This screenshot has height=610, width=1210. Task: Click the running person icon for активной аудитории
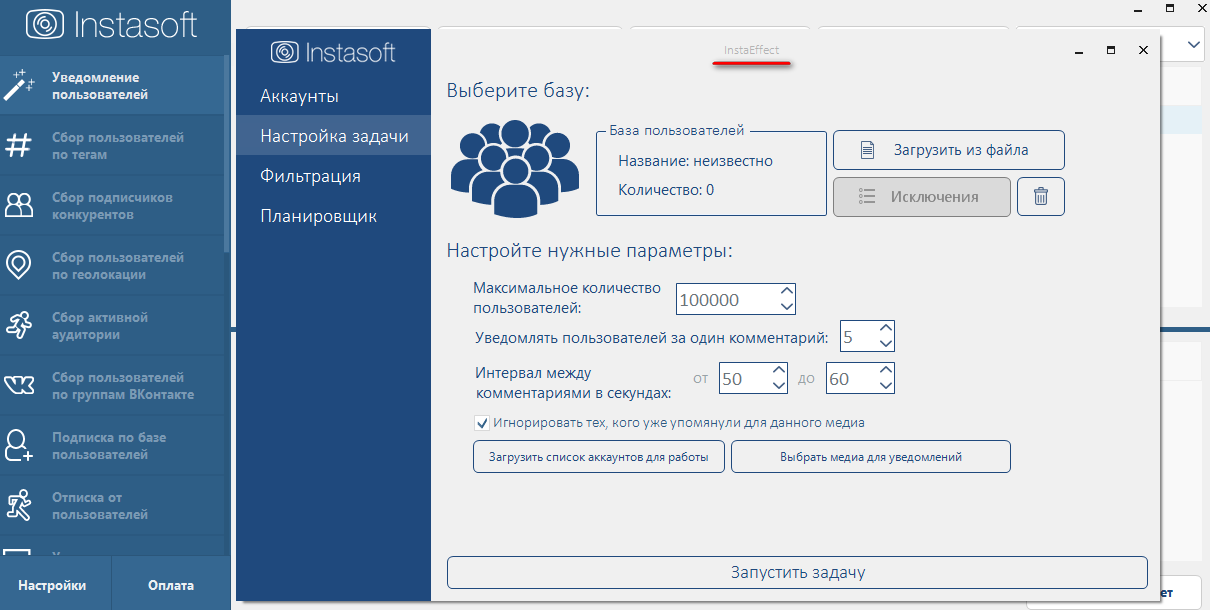pos(19,325)
